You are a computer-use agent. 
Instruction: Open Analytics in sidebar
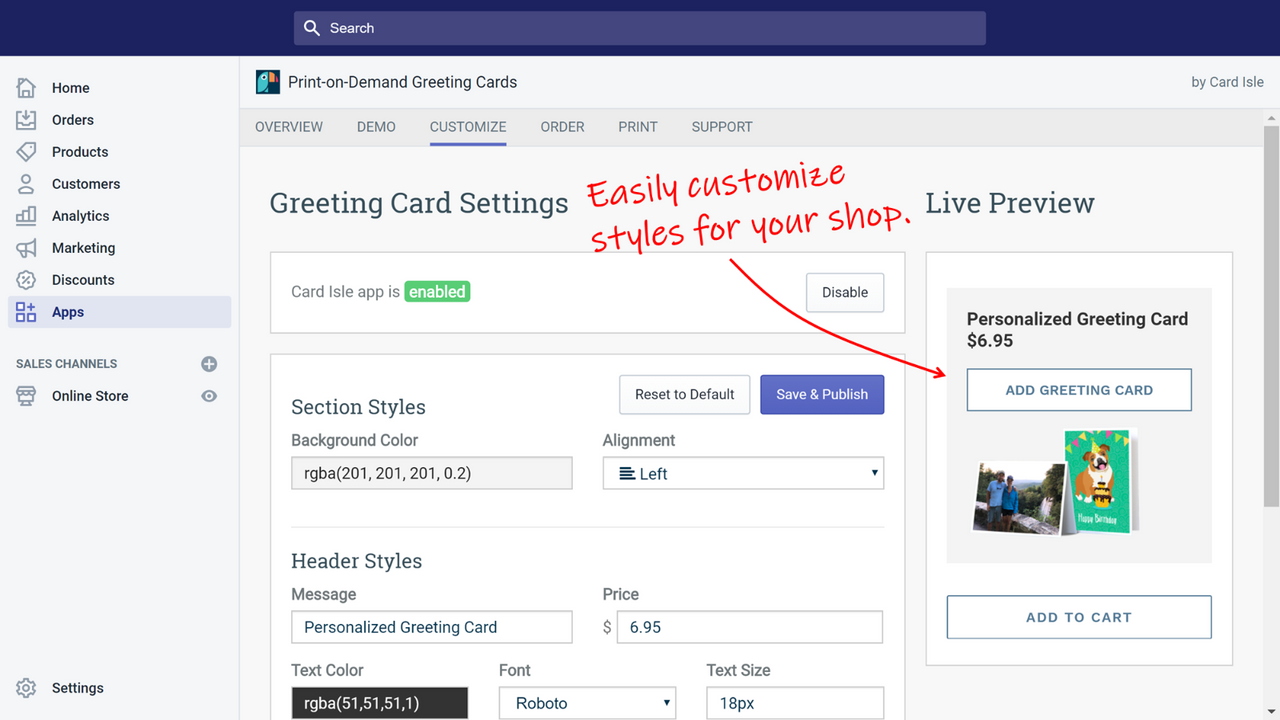point(81,216)
